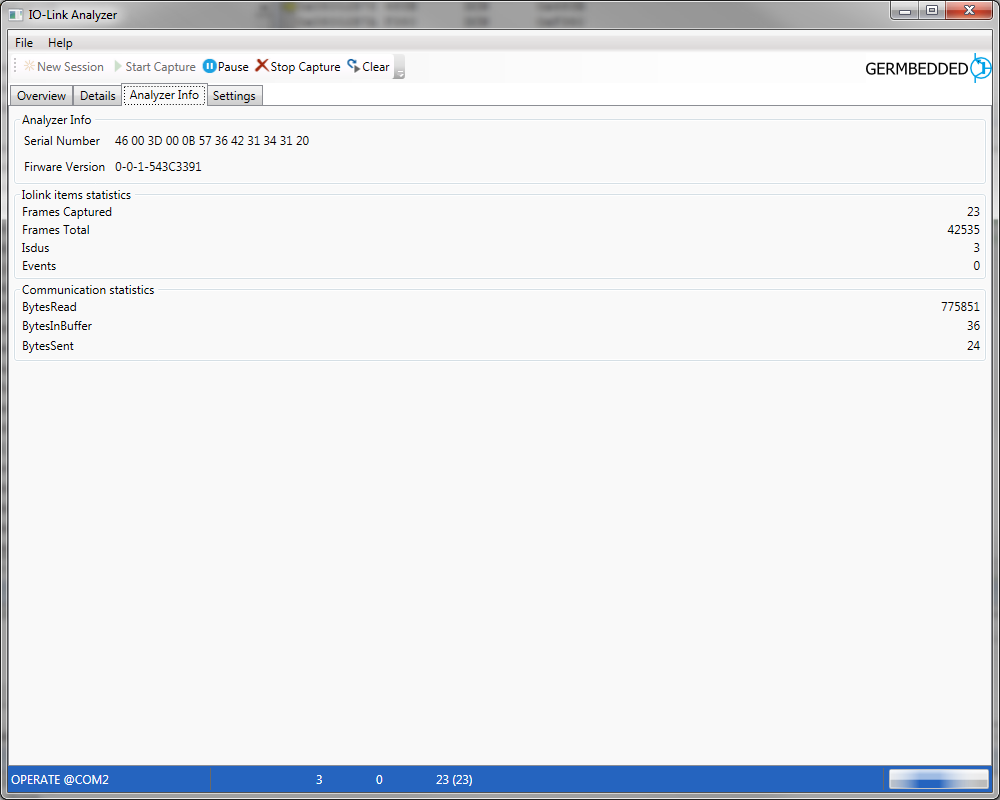The image size is (1000, 800).
Task: Open the Settings tab
Action: pos(234,96)
